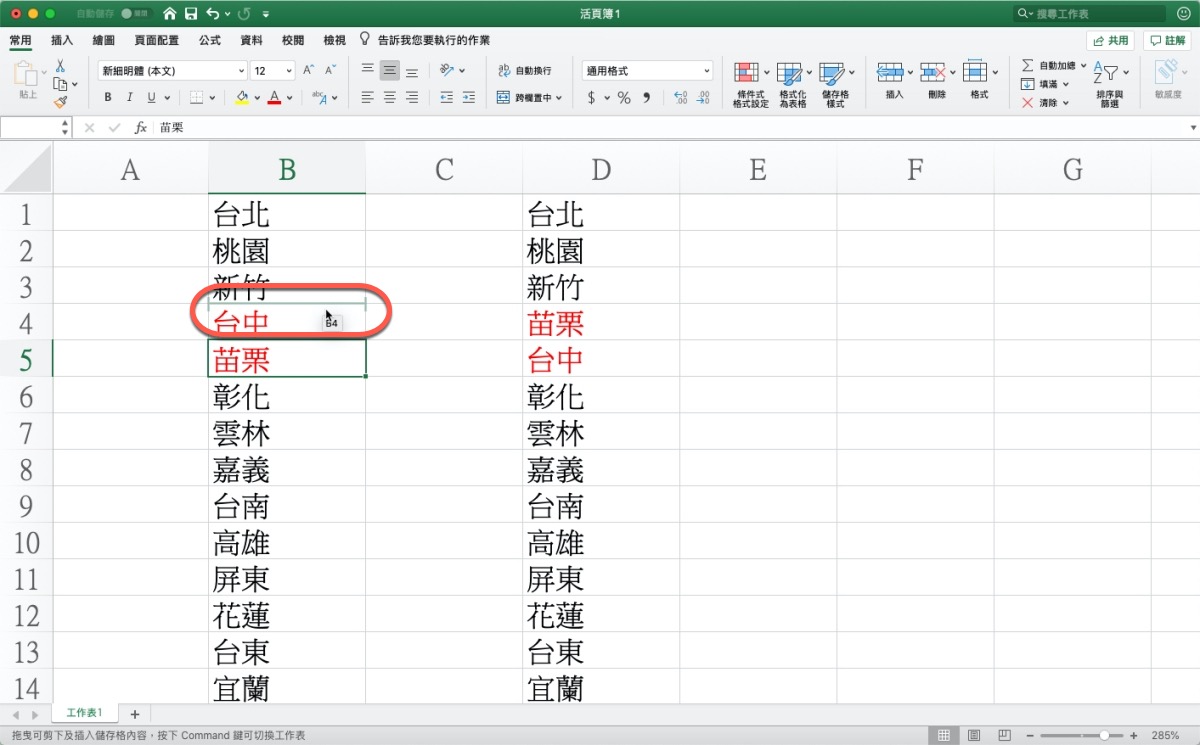Click the zoom slider in status bar
Screen dimensions: 1200x745
(x=1104, y=735)
